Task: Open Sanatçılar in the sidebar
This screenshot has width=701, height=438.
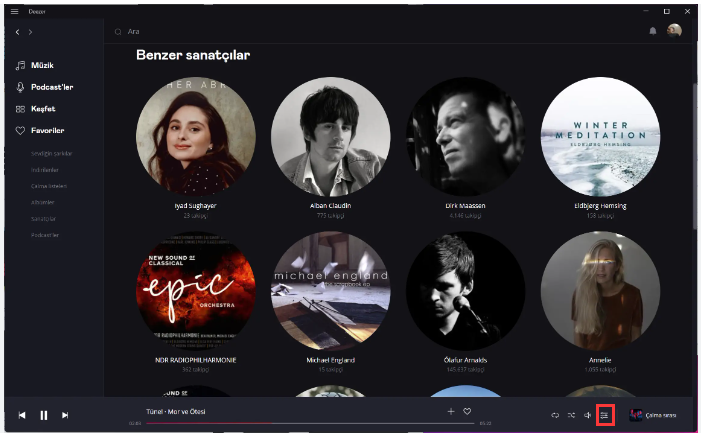Action: tap(43, 219)
